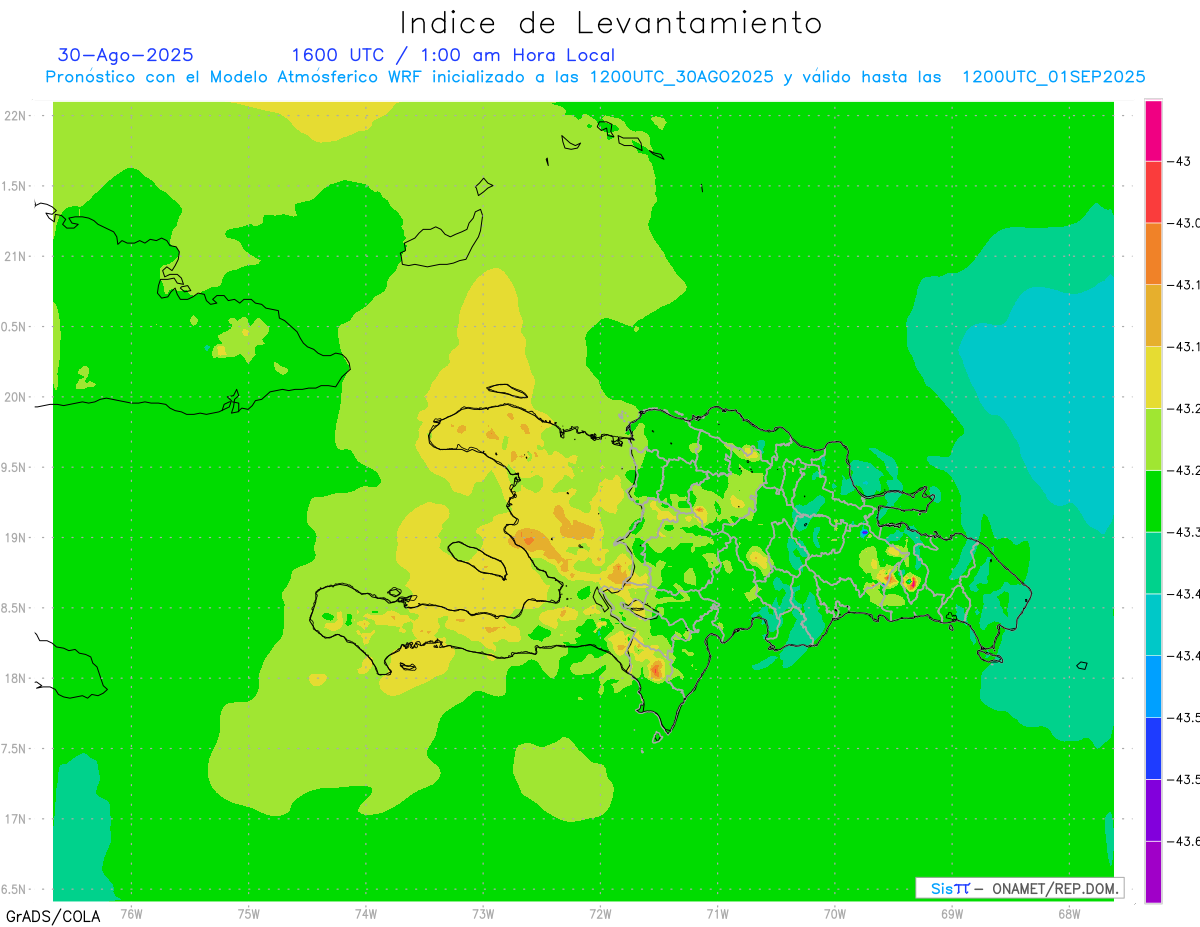This screenshot has width=1200, height=927.
Task: Pick the orange swatch in the color legend
Action: pos(1153,254)
